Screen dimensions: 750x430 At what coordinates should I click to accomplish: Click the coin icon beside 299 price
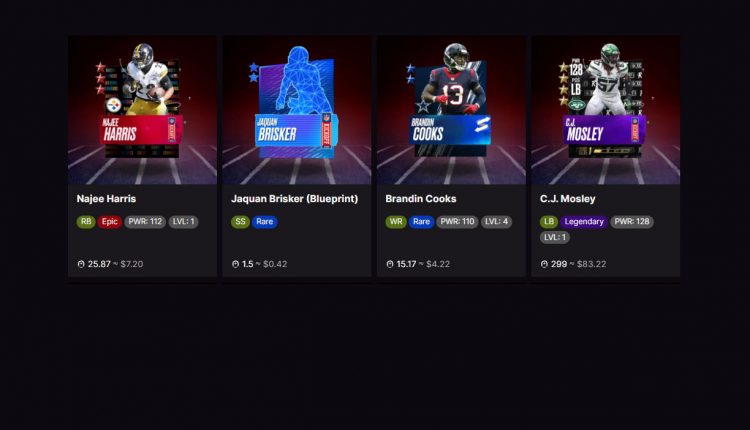(544, 264)
